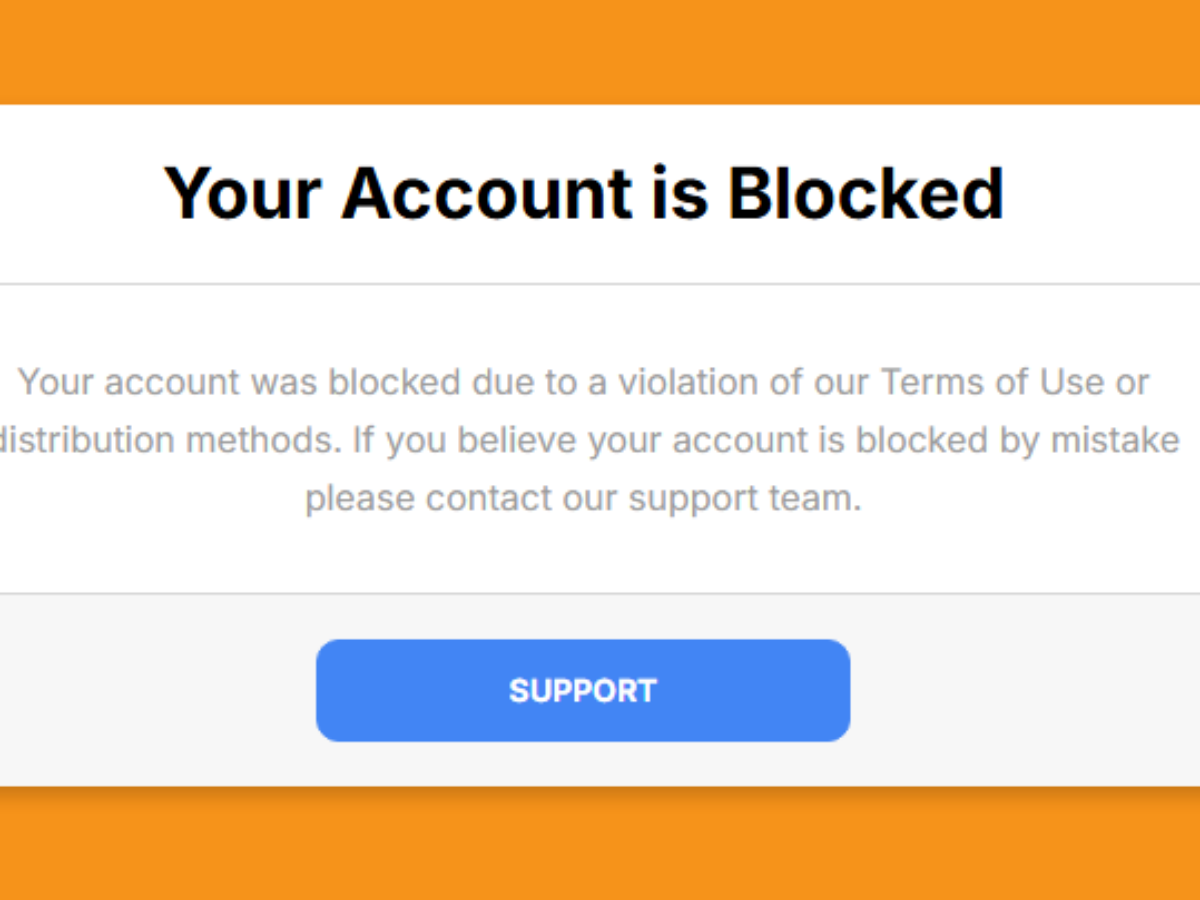
Task: Click the SUPPORT button label text
Action: pos(583,690)
